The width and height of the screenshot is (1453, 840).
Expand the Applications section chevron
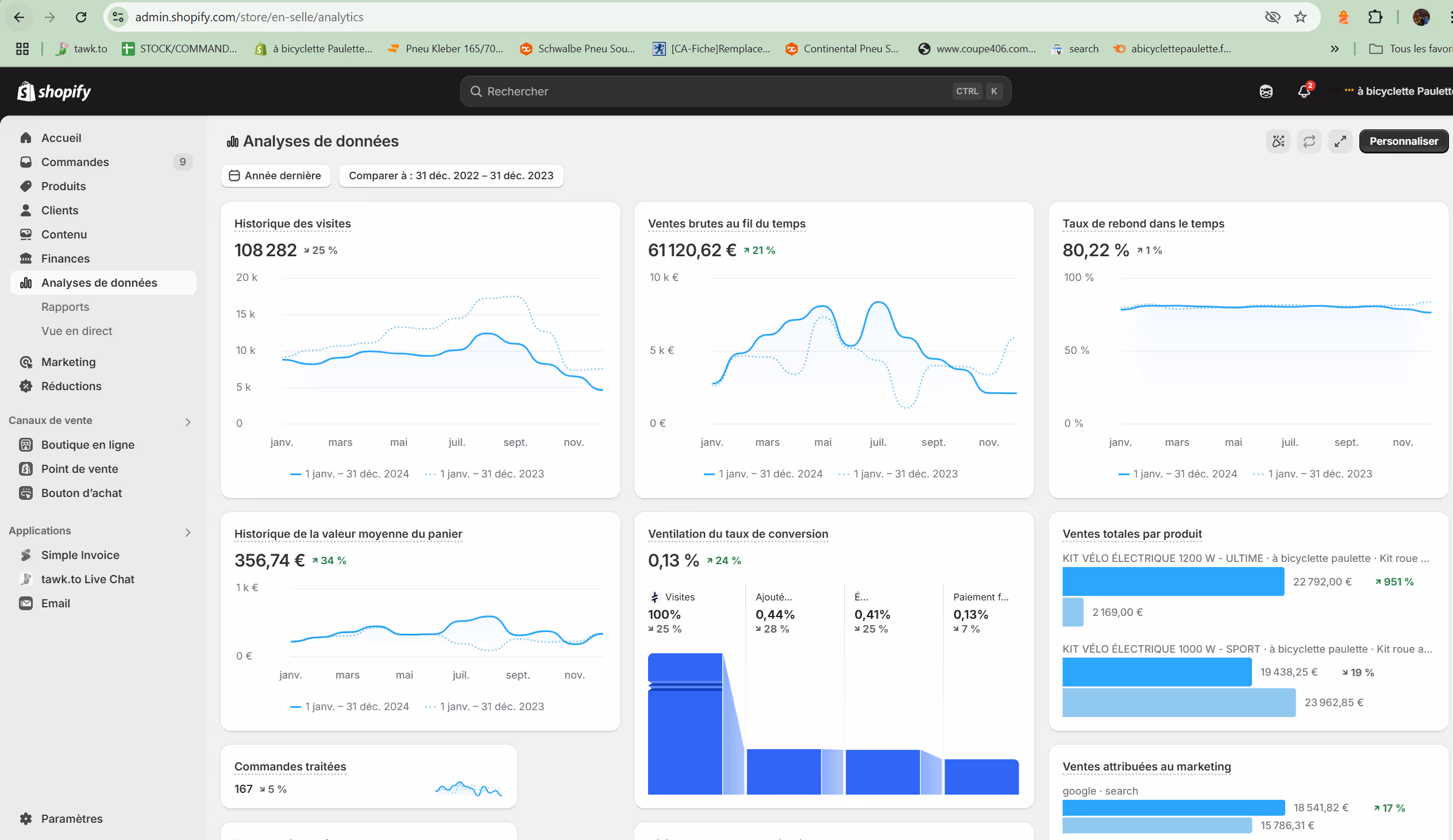point(188,531)
